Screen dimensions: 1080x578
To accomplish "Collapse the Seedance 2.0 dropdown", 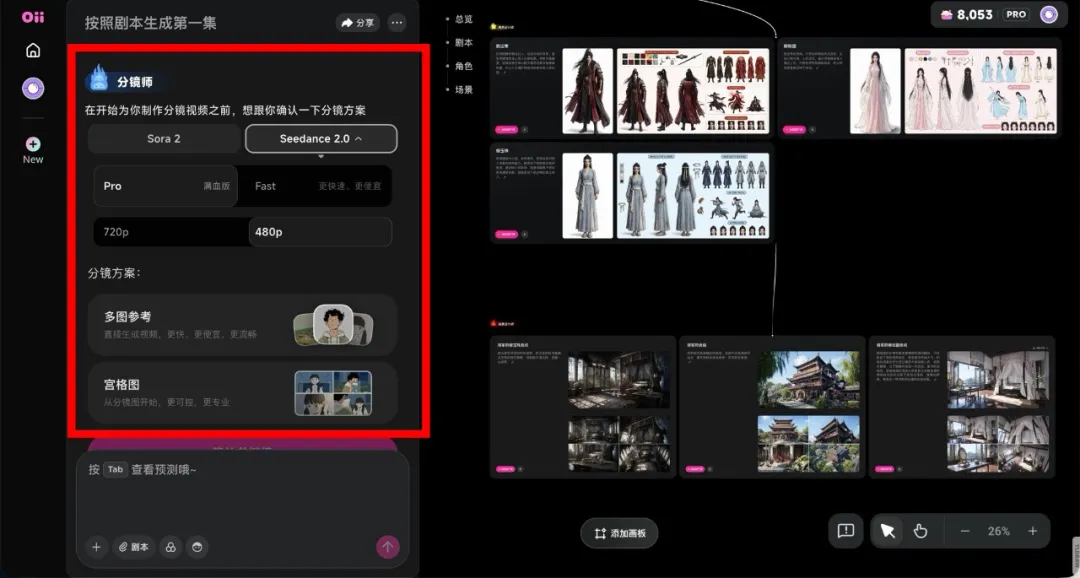I will click(321, 138).
